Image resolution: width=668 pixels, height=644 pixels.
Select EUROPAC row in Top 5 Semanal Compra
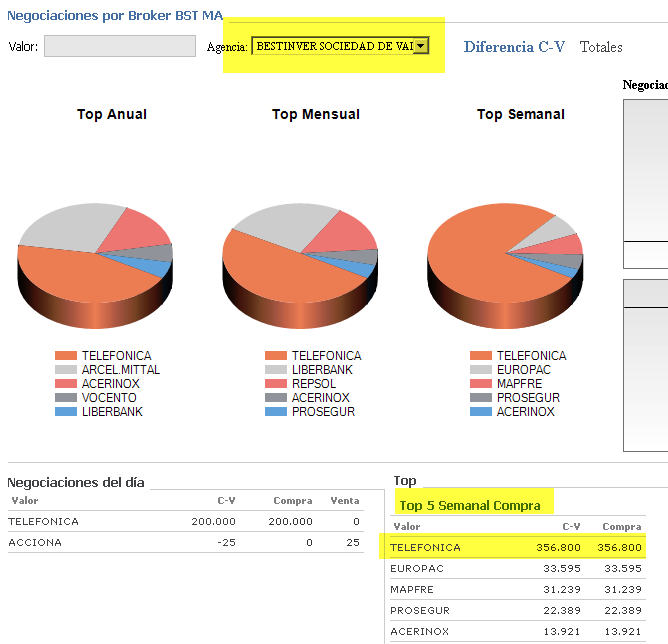point(518,568)
